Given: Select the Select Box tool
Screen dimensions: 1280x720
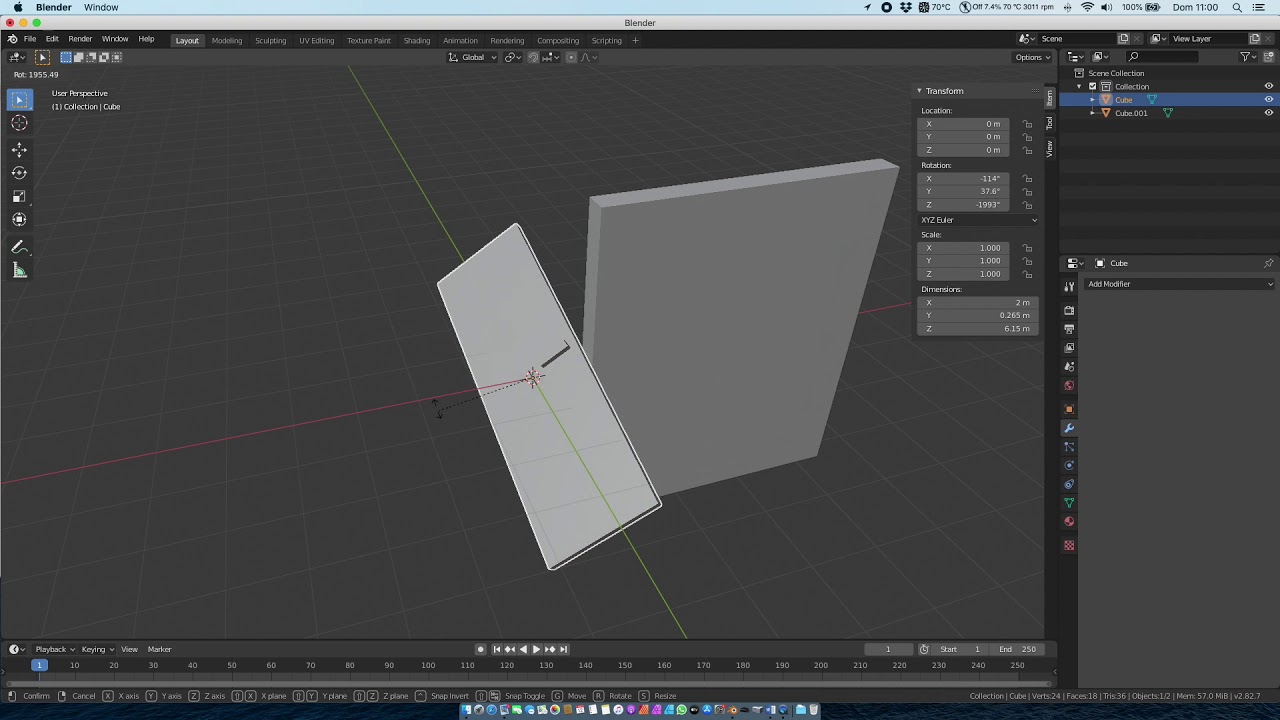Looking at the screenshot, I should pyautogui.click(x=19, y=100).
